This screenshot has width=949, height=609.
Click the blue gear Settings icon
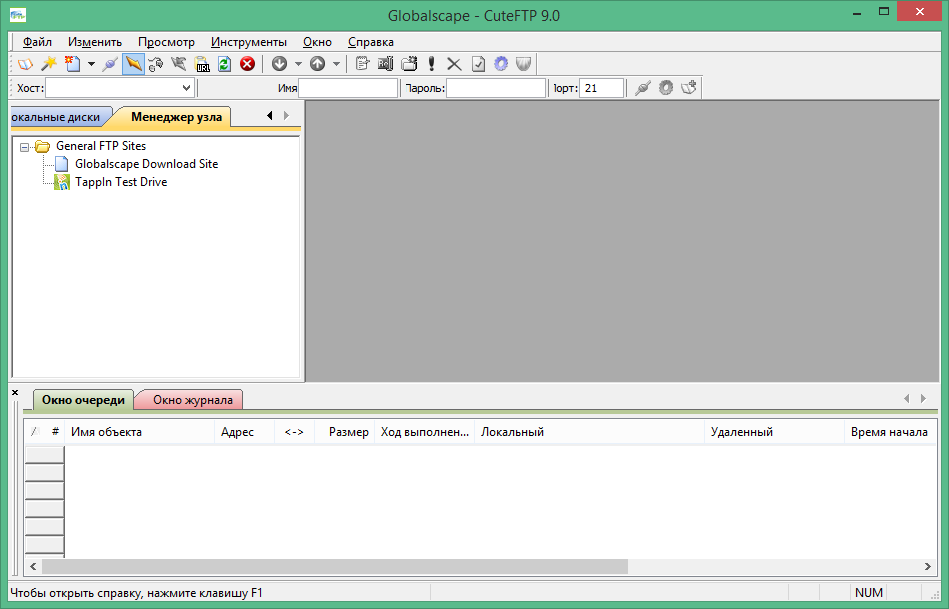501,64
